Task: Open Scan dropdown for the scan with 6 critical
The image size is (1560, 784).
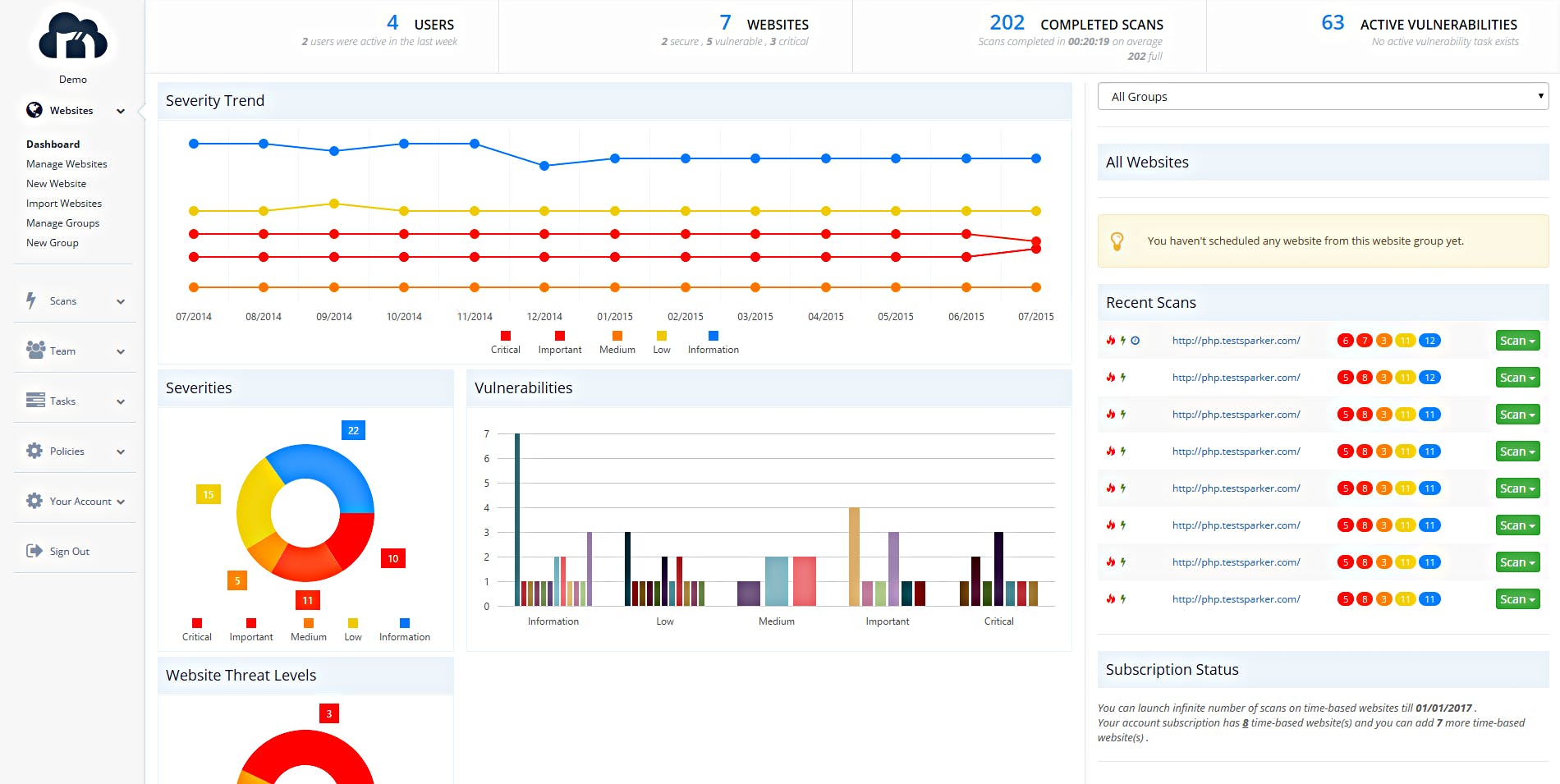Action: pos(1517,341)
